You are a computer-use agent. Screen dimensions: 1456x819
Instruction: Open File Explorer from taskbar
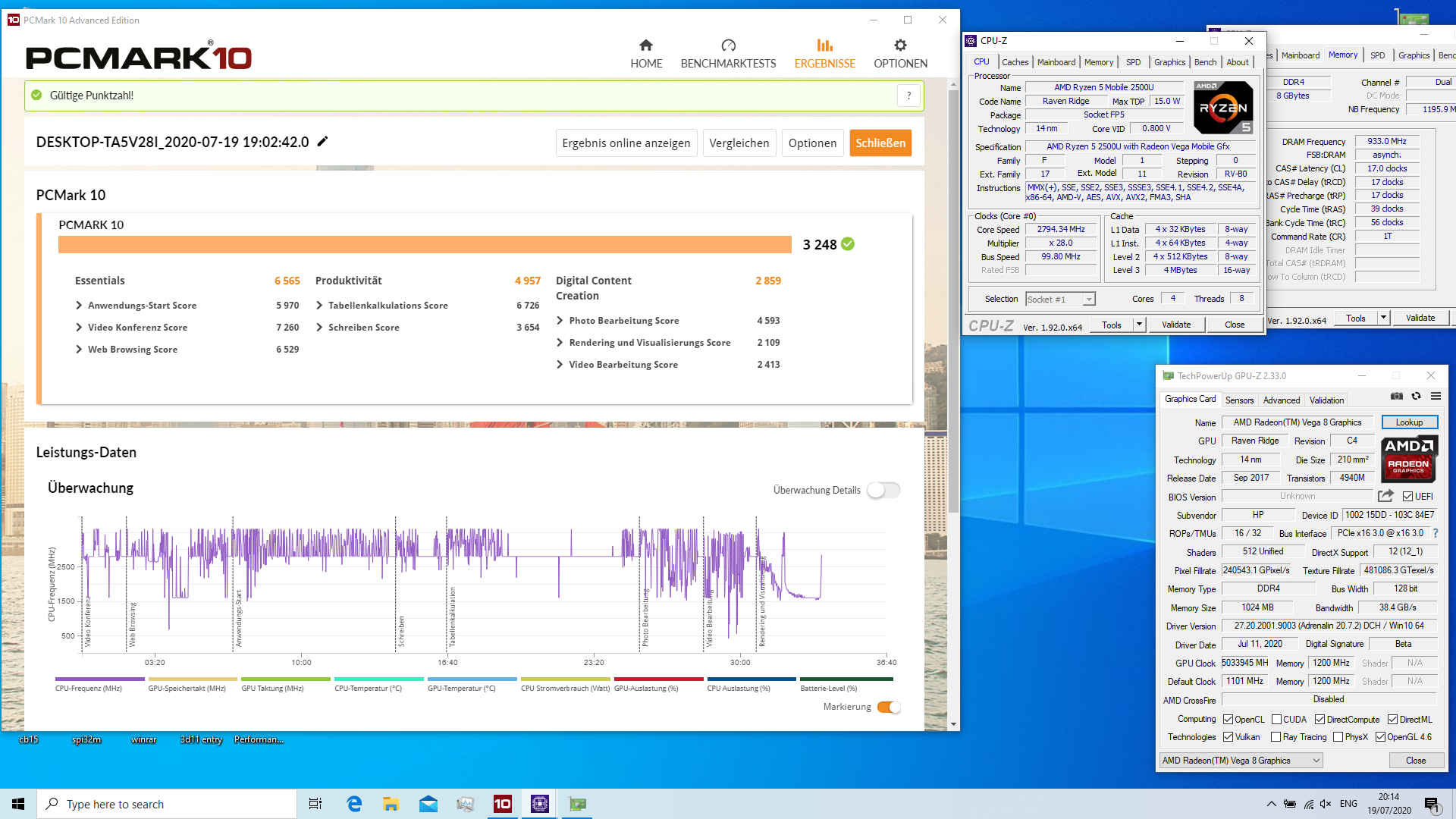391,804
